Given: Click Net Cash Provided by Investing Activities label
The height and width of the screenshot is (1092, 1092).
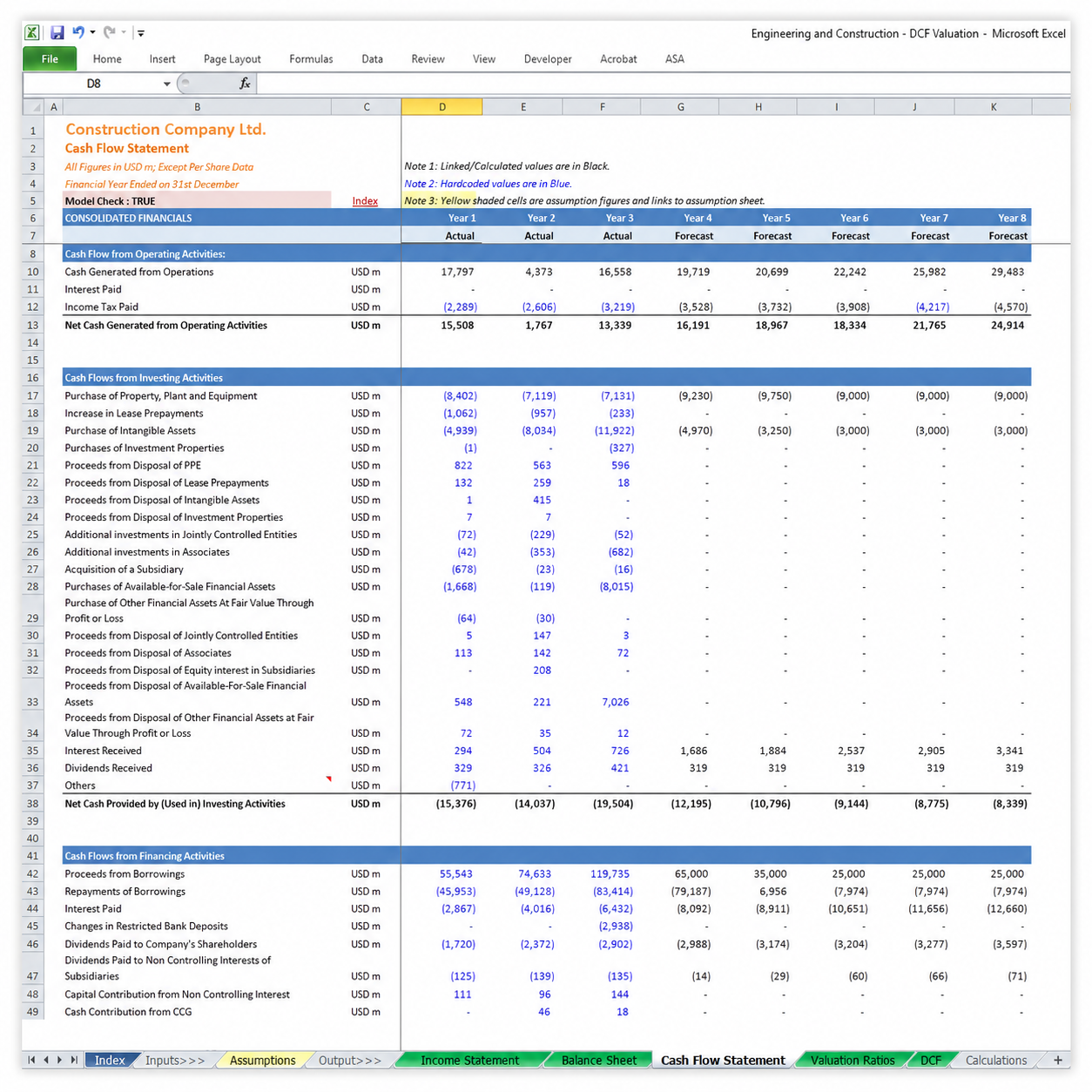Looking at the screenshot, I should (174, 804).
